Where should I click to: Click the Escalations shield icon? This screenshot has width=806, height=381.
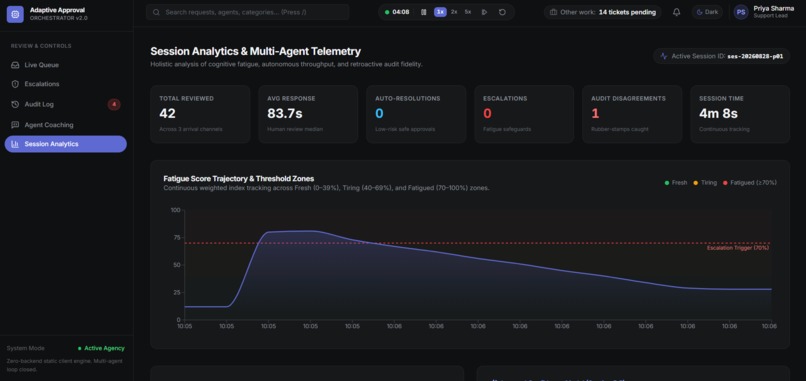point(15,84)
